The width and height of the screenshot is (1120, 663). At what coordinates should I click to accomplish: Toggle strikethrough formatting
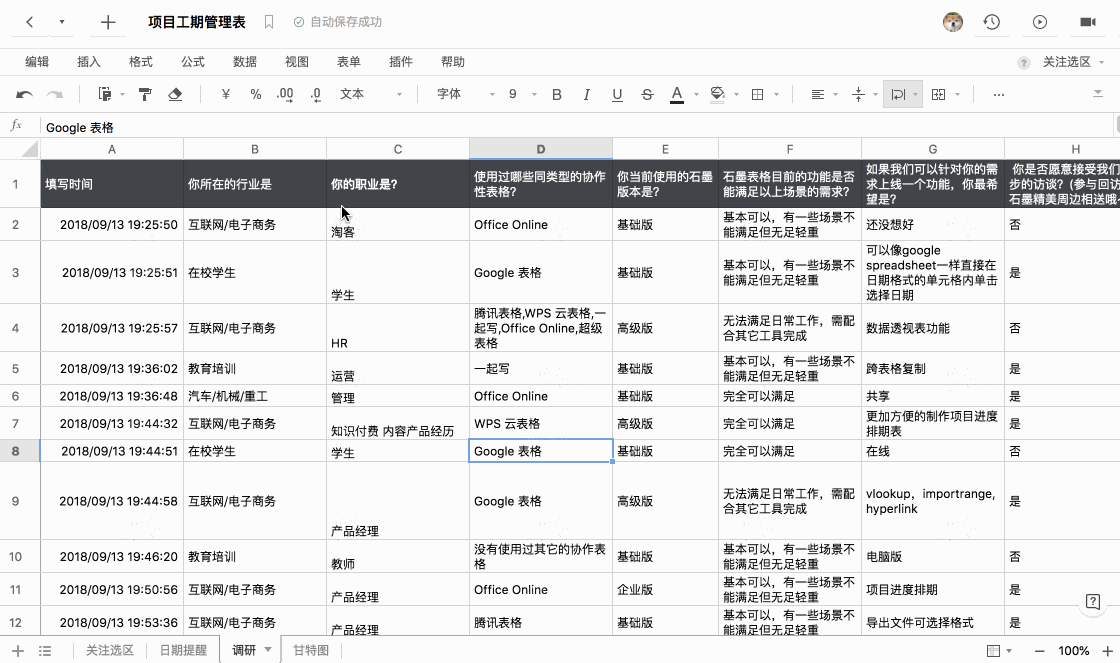pyautogui.click(x=647, y=94)
